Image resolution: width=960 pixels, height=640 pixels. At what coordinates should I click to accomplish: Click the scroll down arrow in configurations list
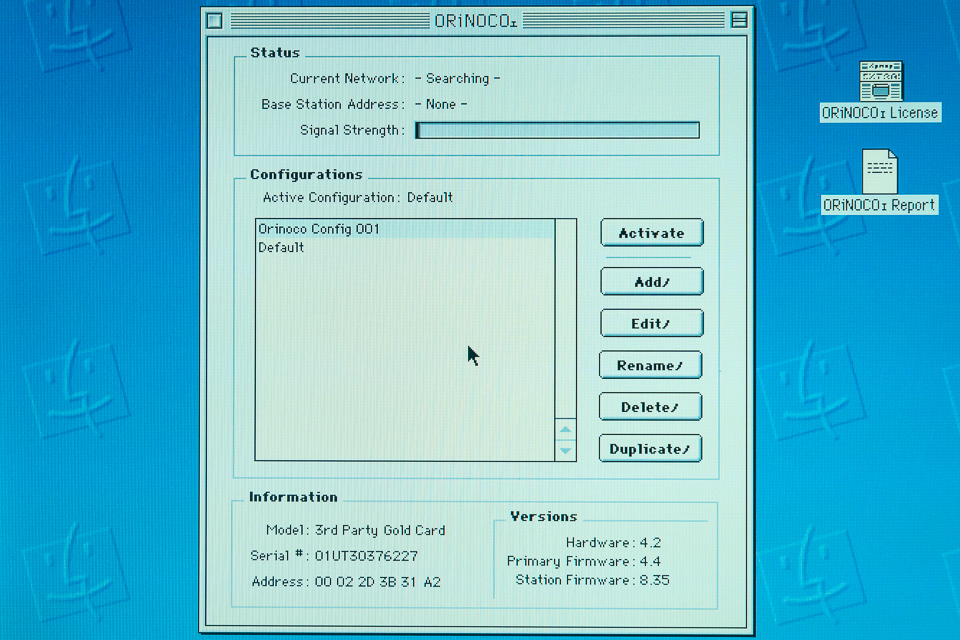pyautogui.click(x=566, y=450)
